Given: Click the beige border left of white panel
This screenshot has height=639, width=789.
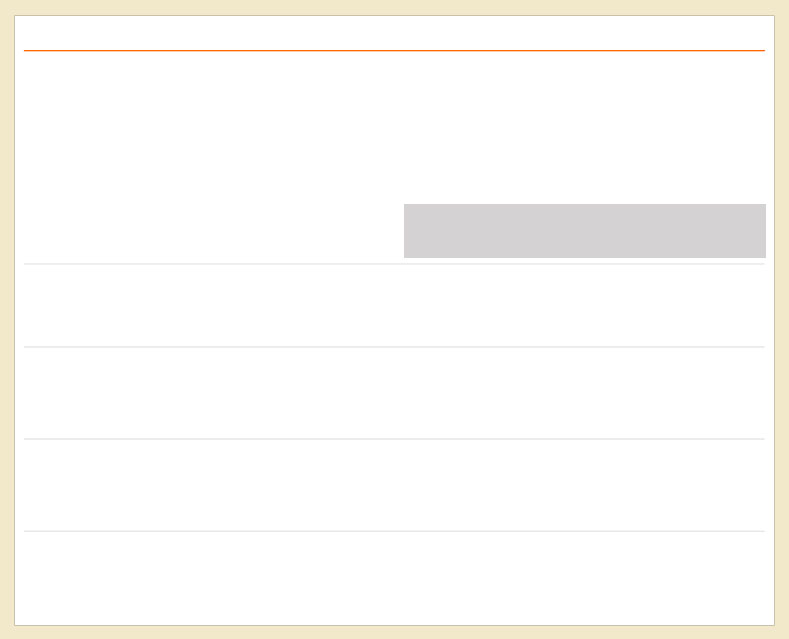Looking at the screenshot, I should point(7,320).
